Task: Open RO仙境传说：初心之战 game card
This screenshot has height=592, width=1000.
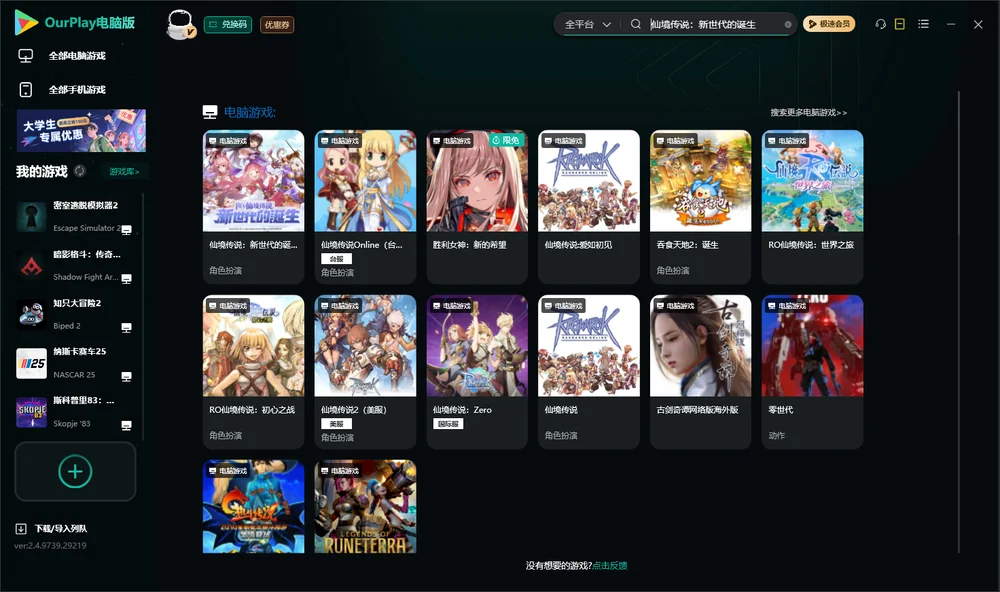Action: pyautogui.click(x=253, y=372)
